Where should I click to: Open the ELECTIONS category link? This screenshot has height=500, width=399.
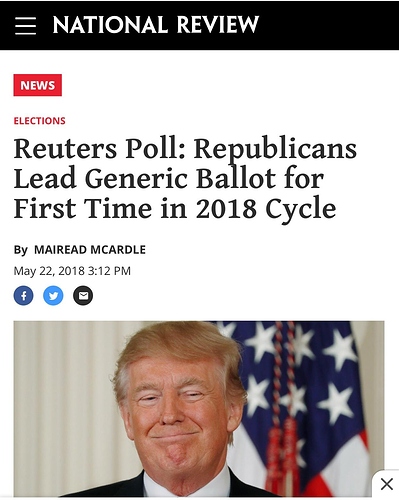tap(39, 121)
